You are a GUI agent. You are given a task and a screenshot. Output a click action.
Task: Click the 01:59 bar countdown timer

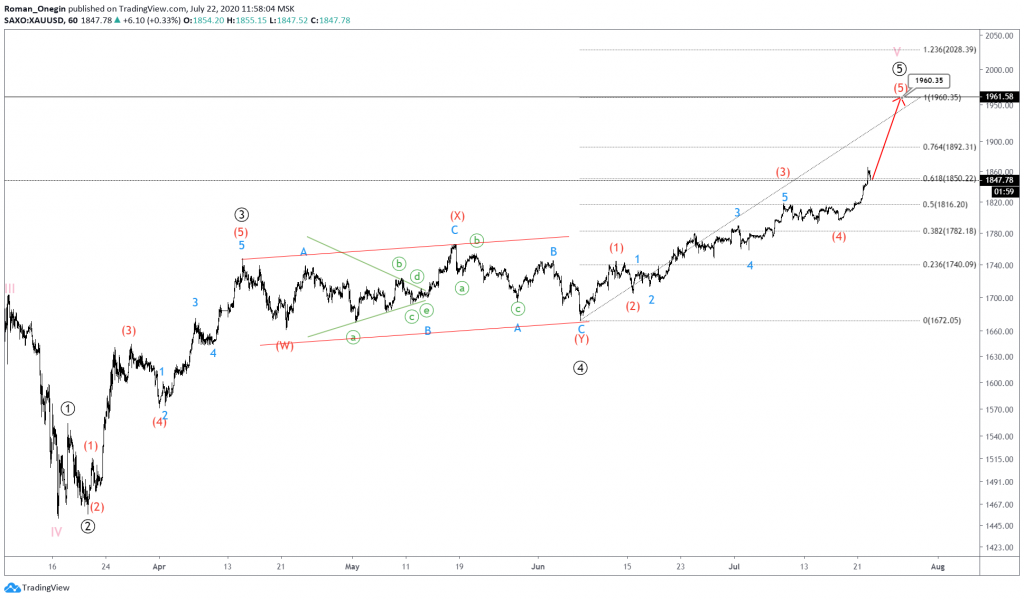1002,190
